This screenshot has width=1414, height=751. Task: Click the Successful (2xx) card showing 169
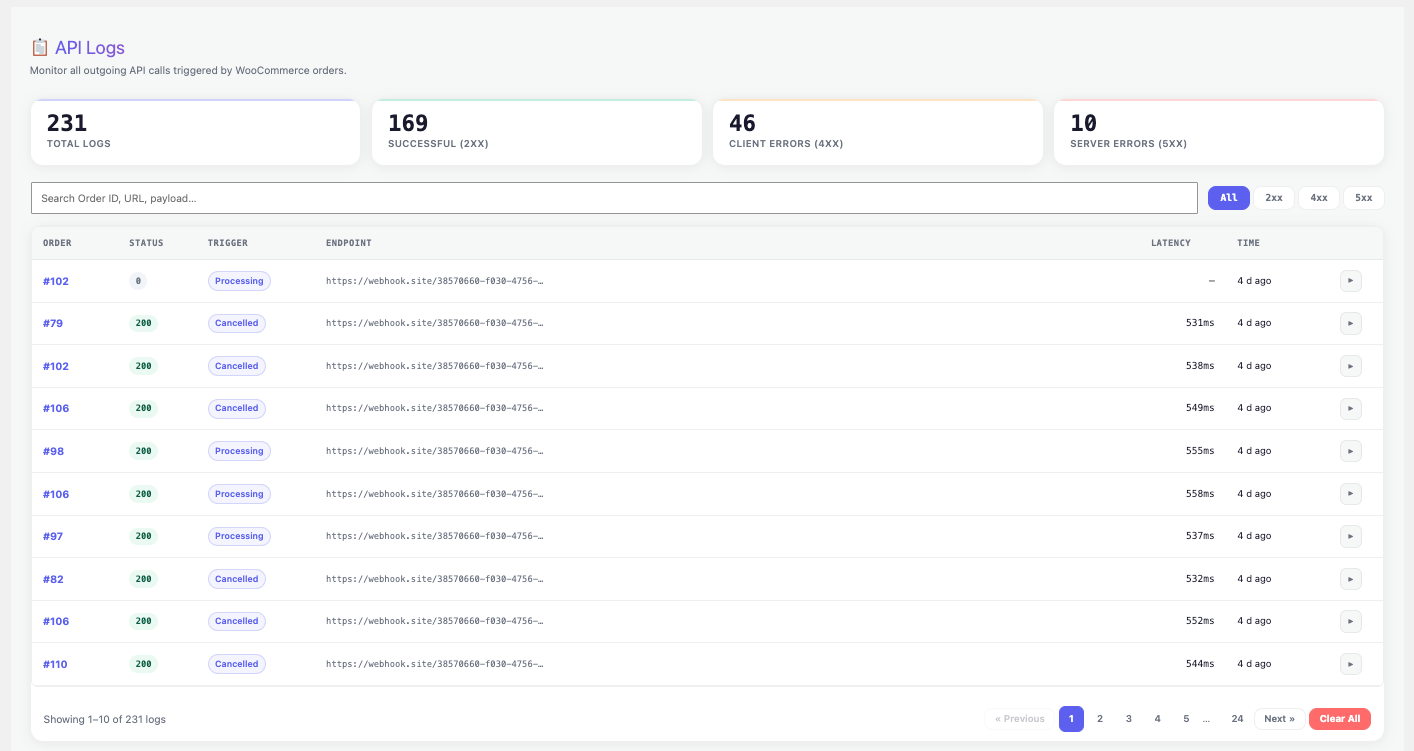[537, 132]
